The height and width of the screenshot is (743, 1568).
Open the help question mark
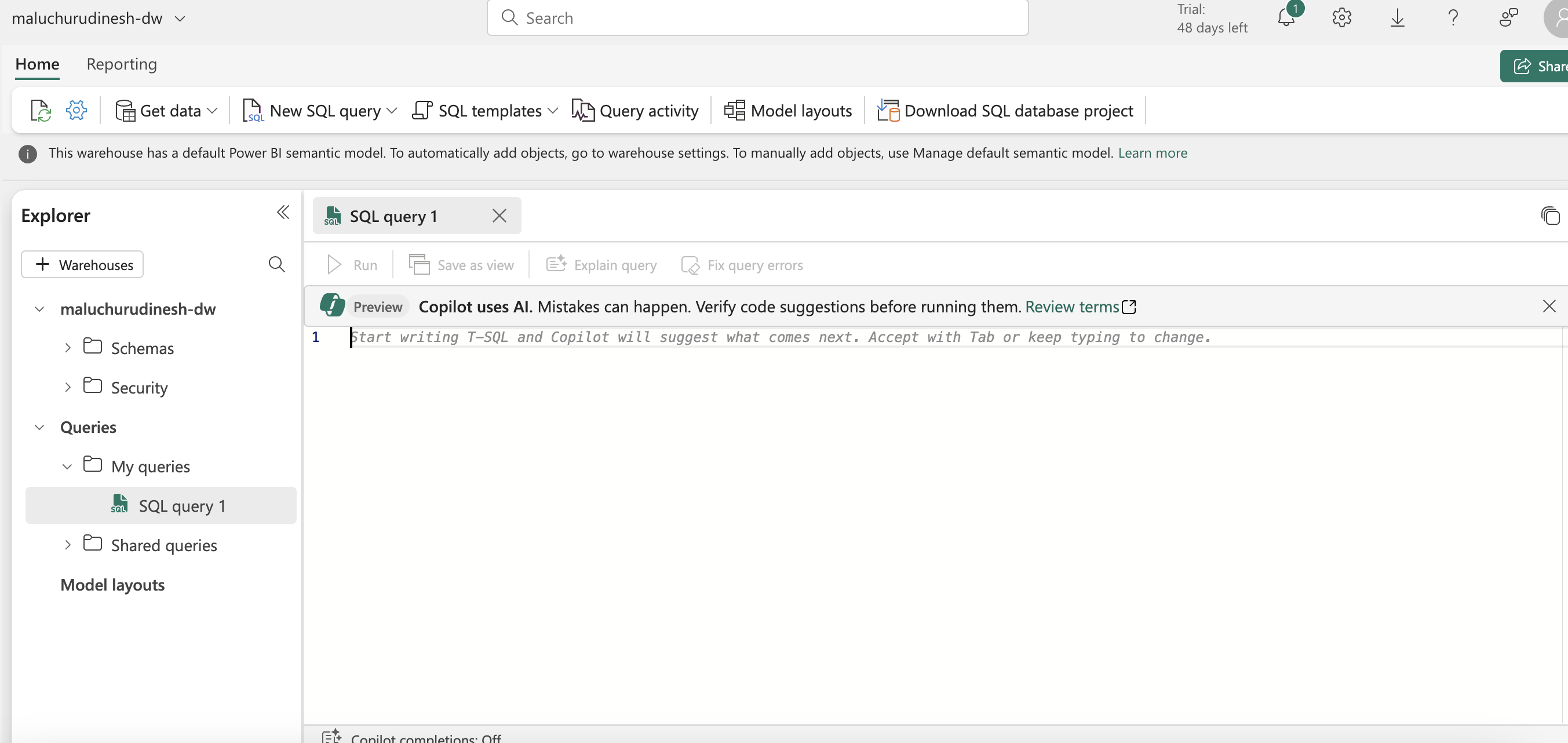click(1453, 17)
